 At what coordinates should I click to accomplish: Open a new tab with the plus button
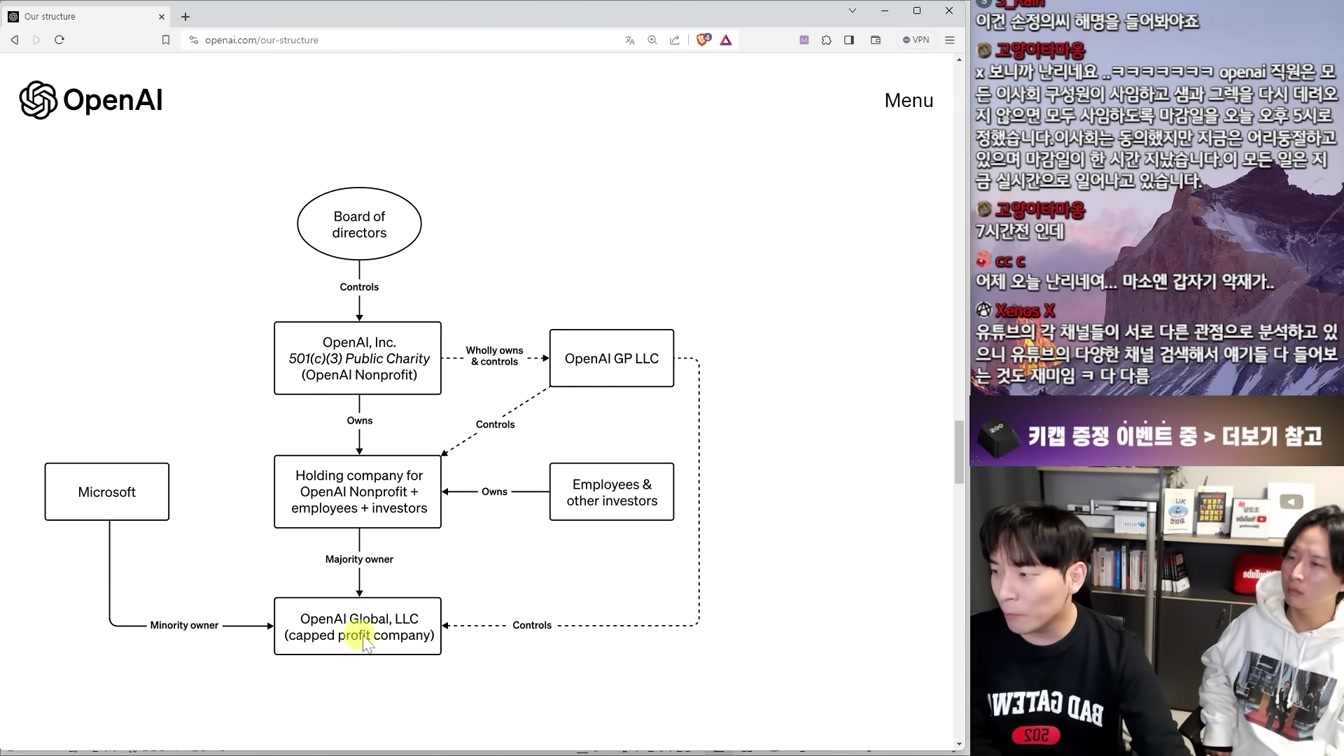point(185,16)
